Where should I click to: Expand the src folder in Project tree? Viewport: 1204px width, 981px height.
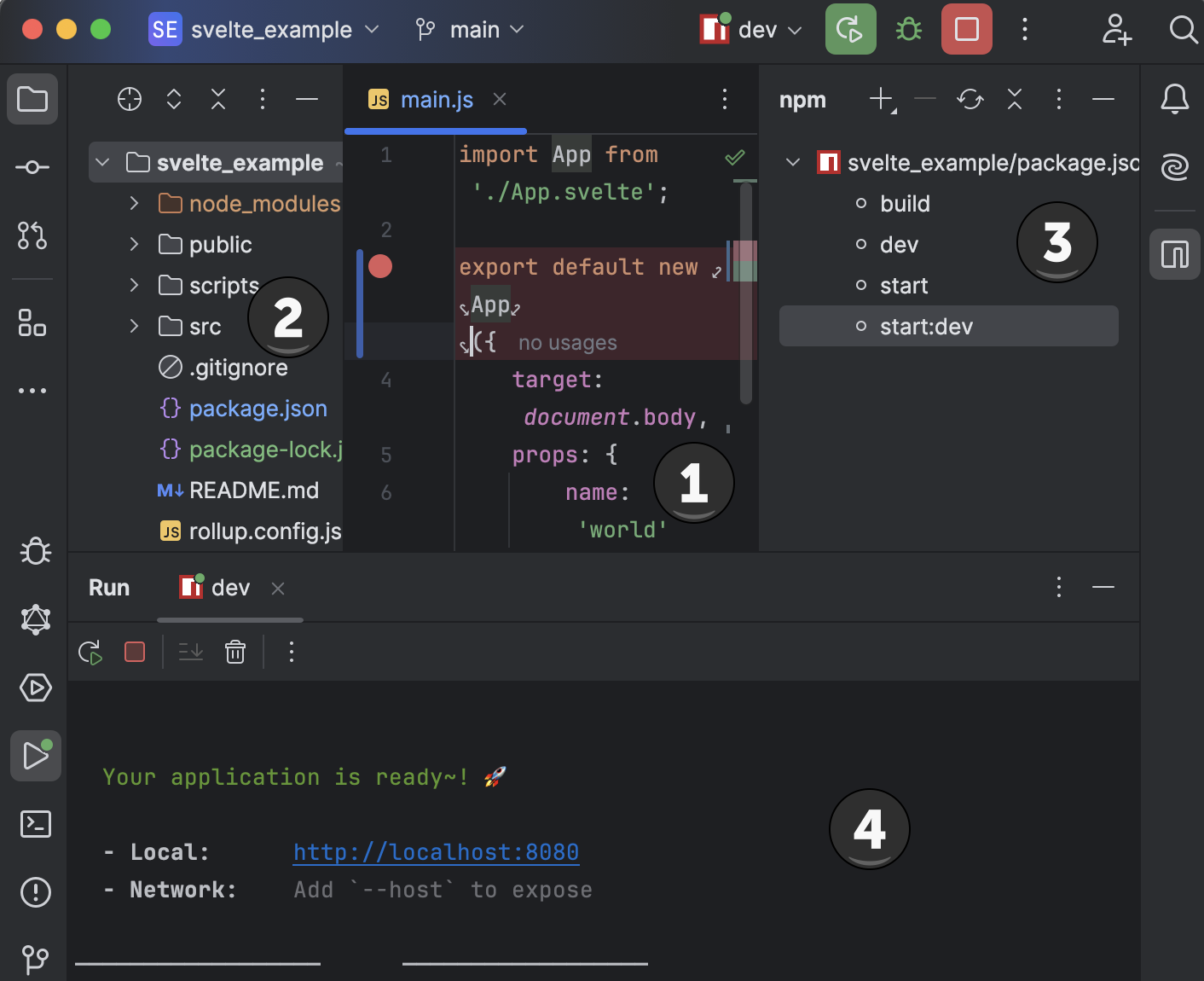(134, 326)
